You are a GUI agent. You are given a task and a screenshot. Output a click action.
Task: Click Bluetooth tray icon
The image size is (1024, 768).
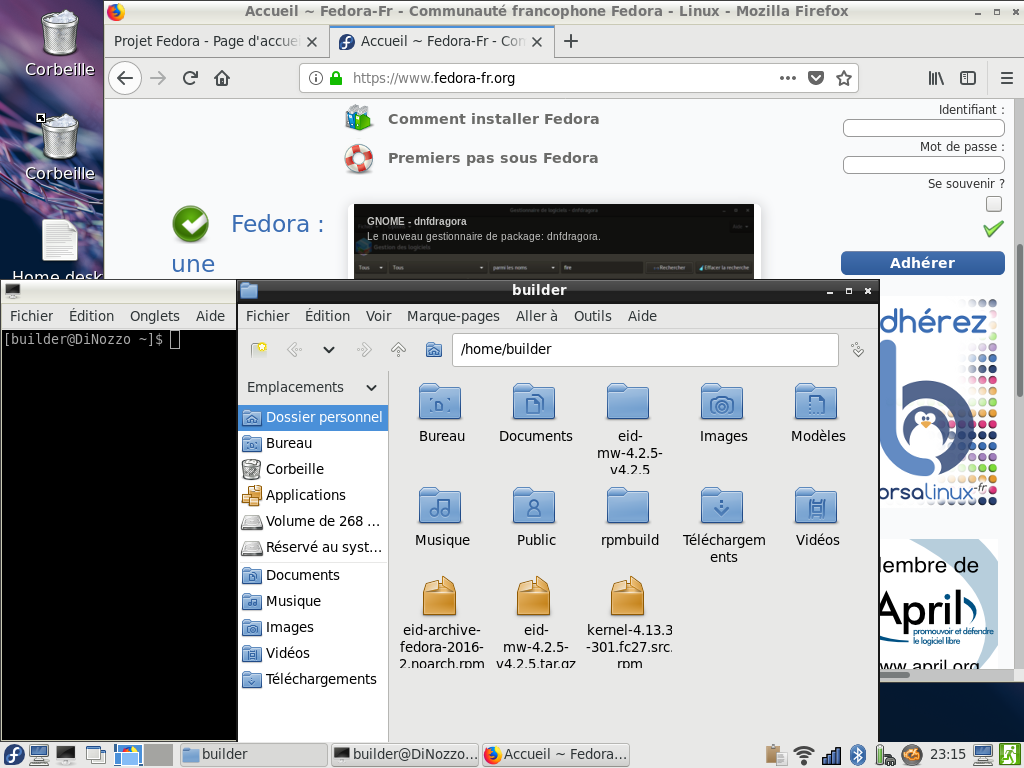(x=857, y=755)
